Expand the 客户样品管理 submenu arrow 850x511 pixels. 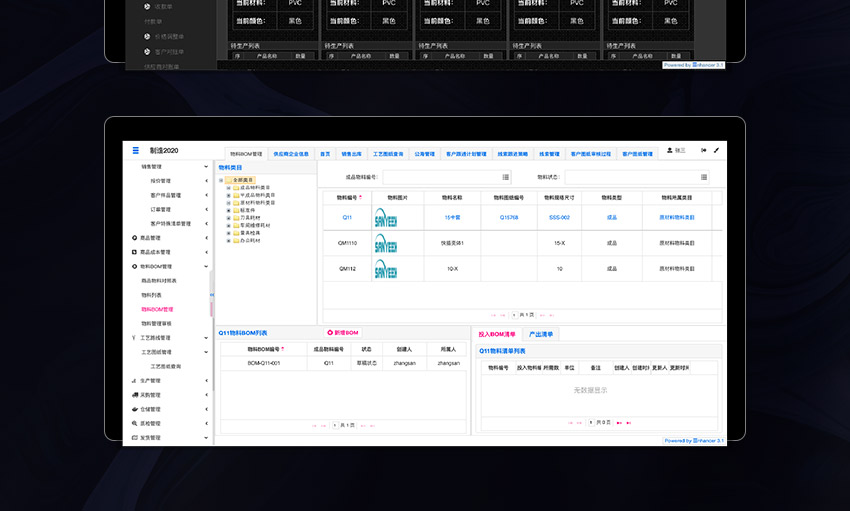(x=207, y=195)
